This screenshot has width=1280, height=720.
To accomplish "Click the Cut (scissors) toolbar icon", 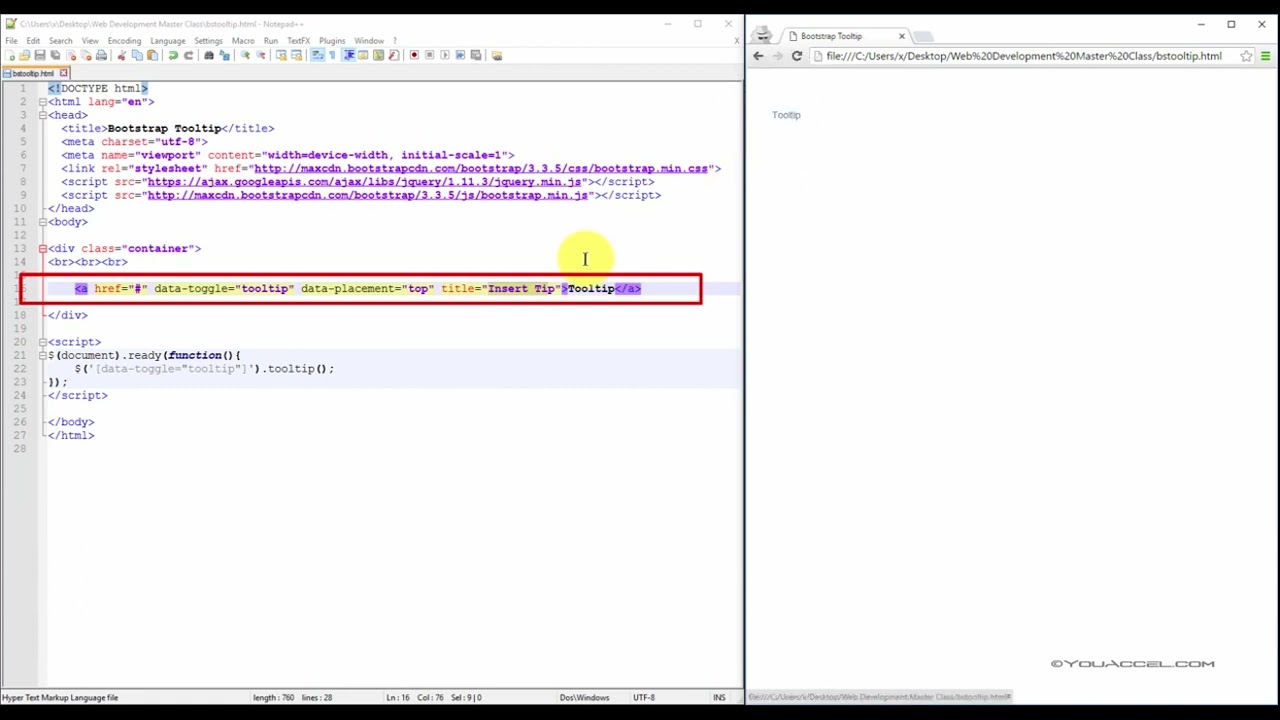I will coord(121,55).
